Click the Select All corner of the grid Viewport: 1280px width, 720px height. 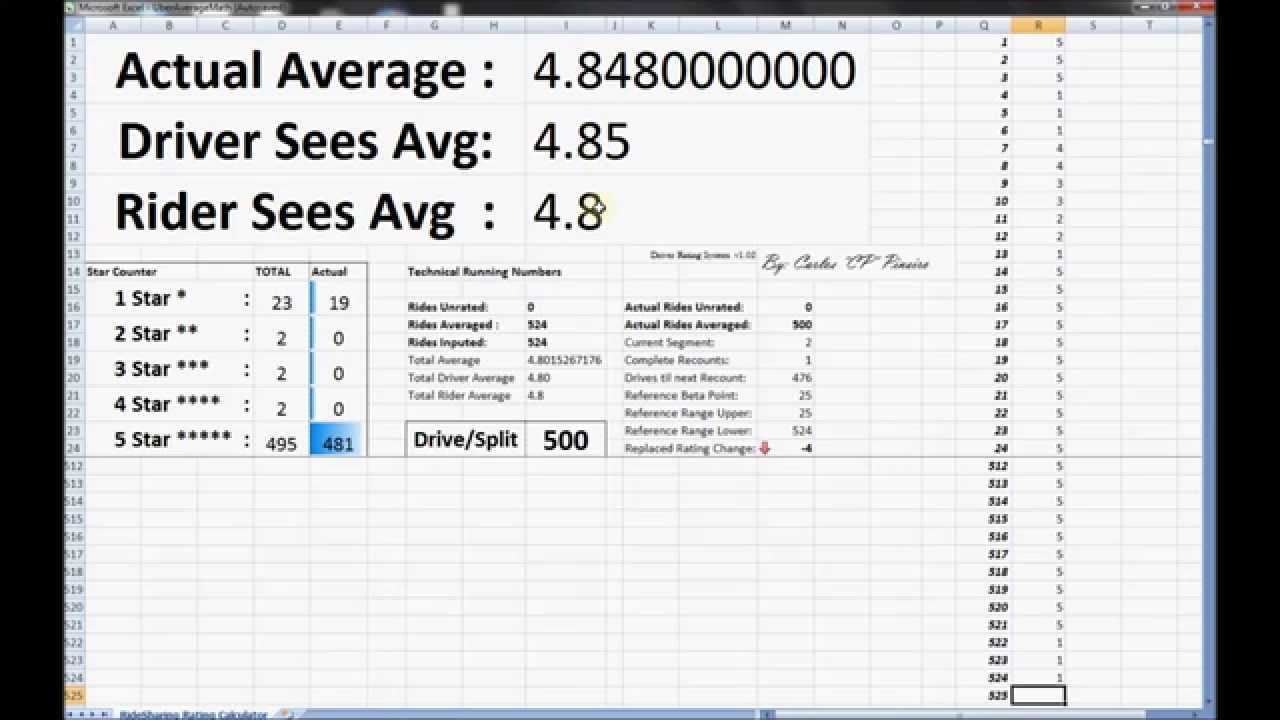pyautogui.click(x=73, y=25)
